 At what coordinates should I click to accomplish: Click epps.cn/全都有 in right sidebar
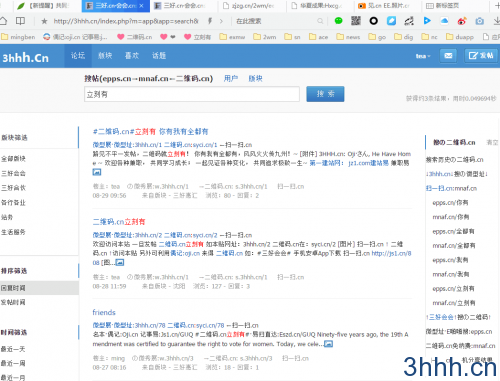click(x=453, y=231)
